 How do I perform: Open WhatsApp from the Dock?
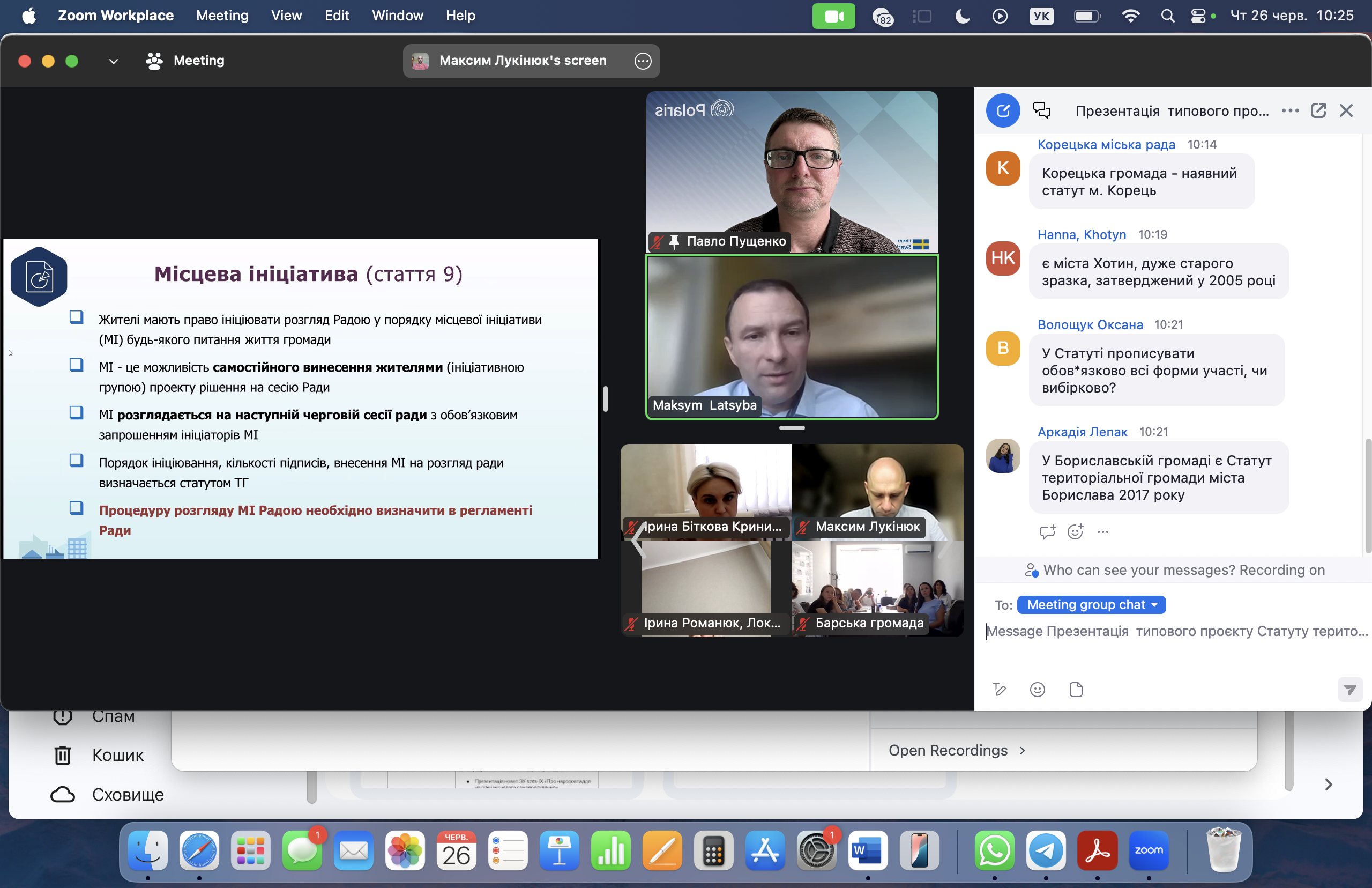[995, 850]
